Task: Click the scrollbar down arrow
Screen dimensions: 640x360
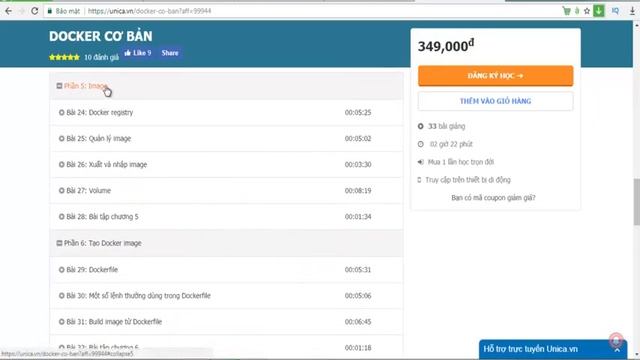Action: click(x=636, y=356)
